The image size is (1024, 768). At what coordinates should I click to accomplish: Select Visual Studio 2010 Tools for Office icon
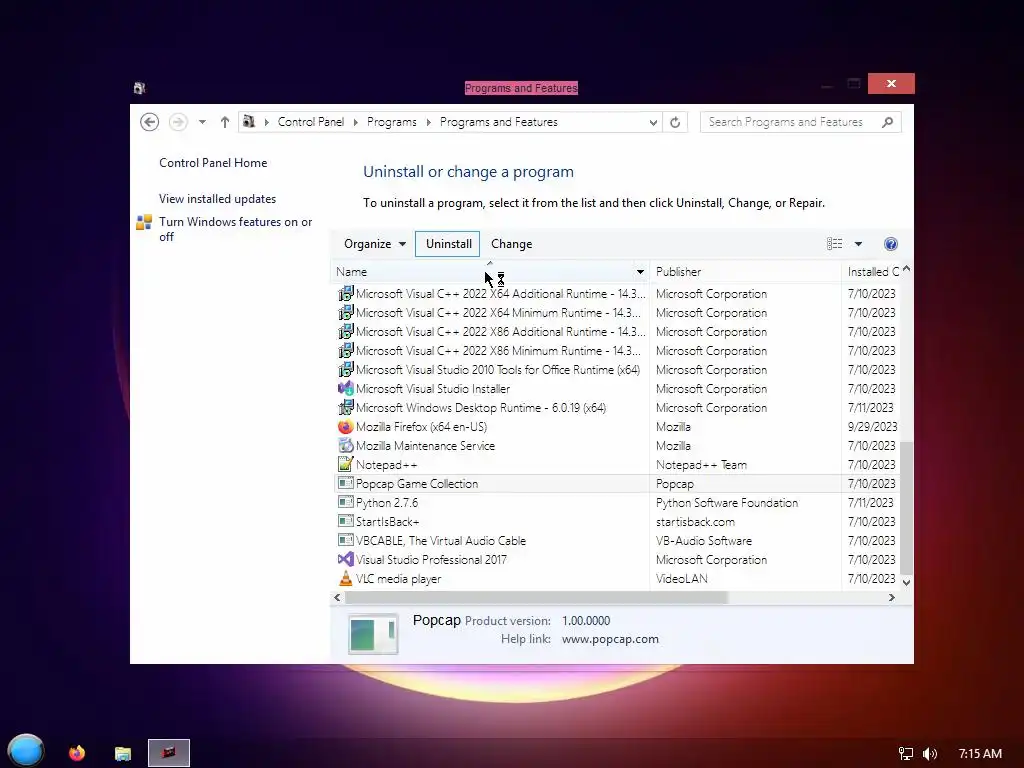pos(345,370)
